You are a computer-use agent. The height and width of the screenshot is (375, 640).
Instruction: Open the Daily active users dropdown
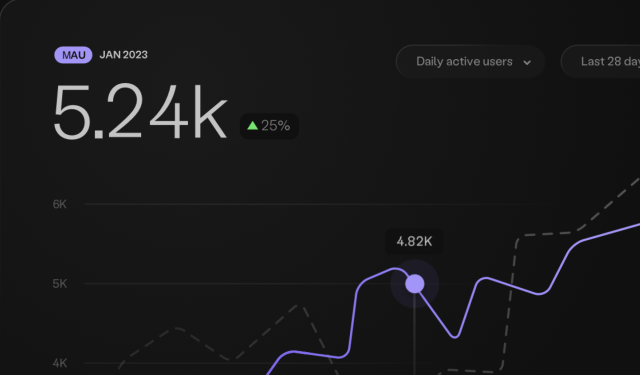tap(470, 62)
